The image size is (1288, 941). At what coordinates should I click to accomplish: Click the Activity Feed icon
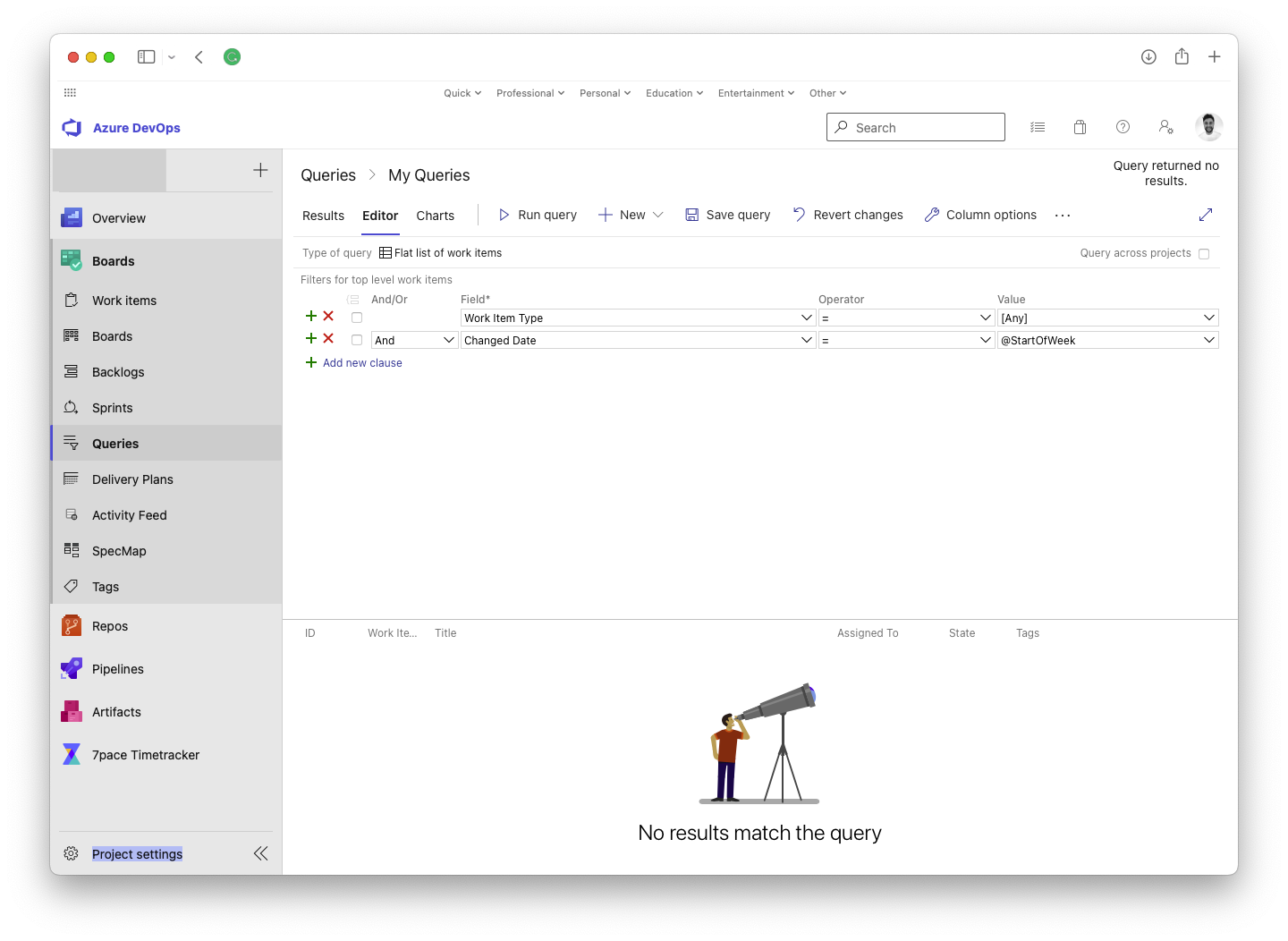point(72,514)
